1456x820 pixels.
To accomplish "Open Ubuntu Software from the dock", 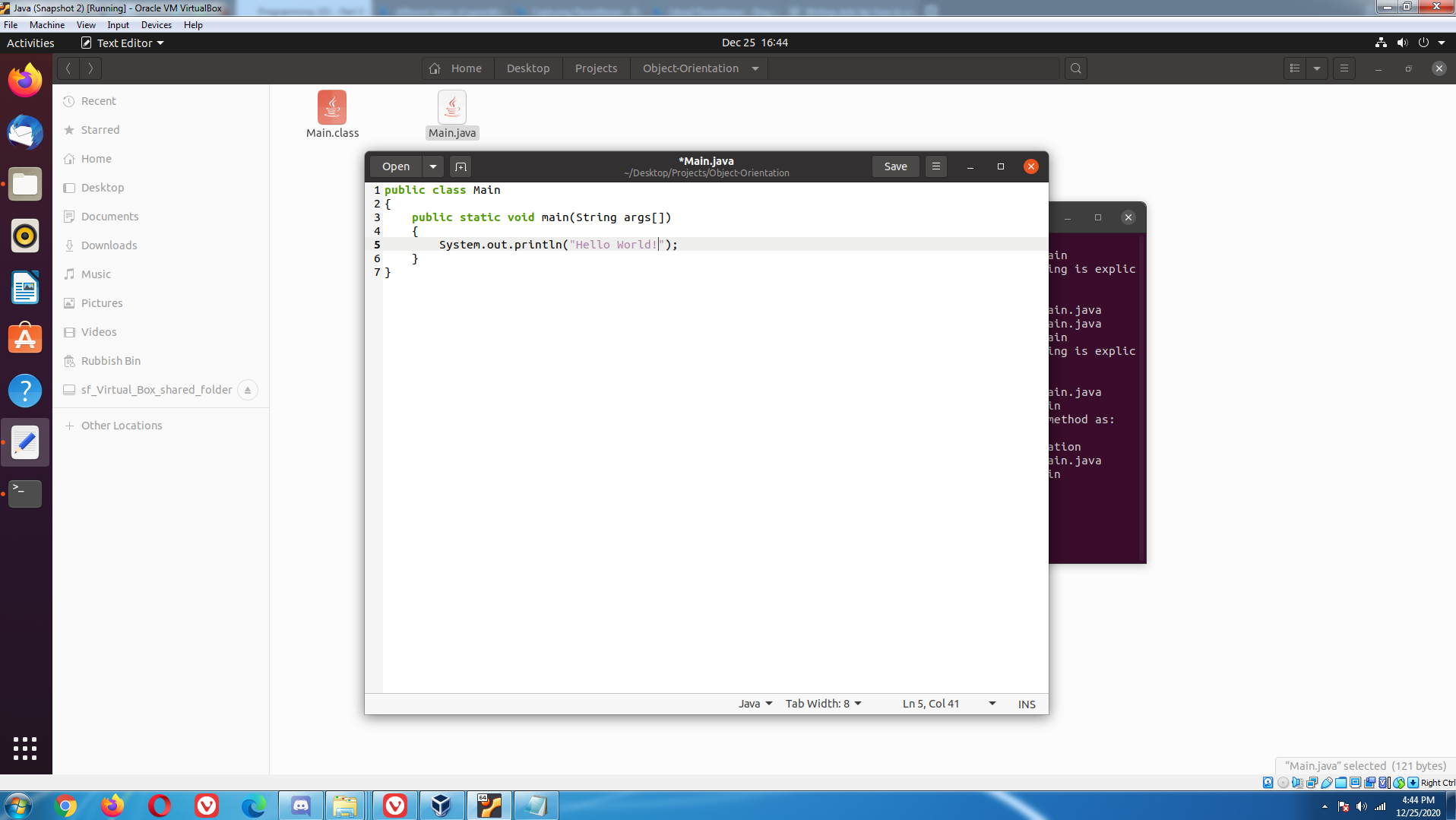I will point(25,339).
